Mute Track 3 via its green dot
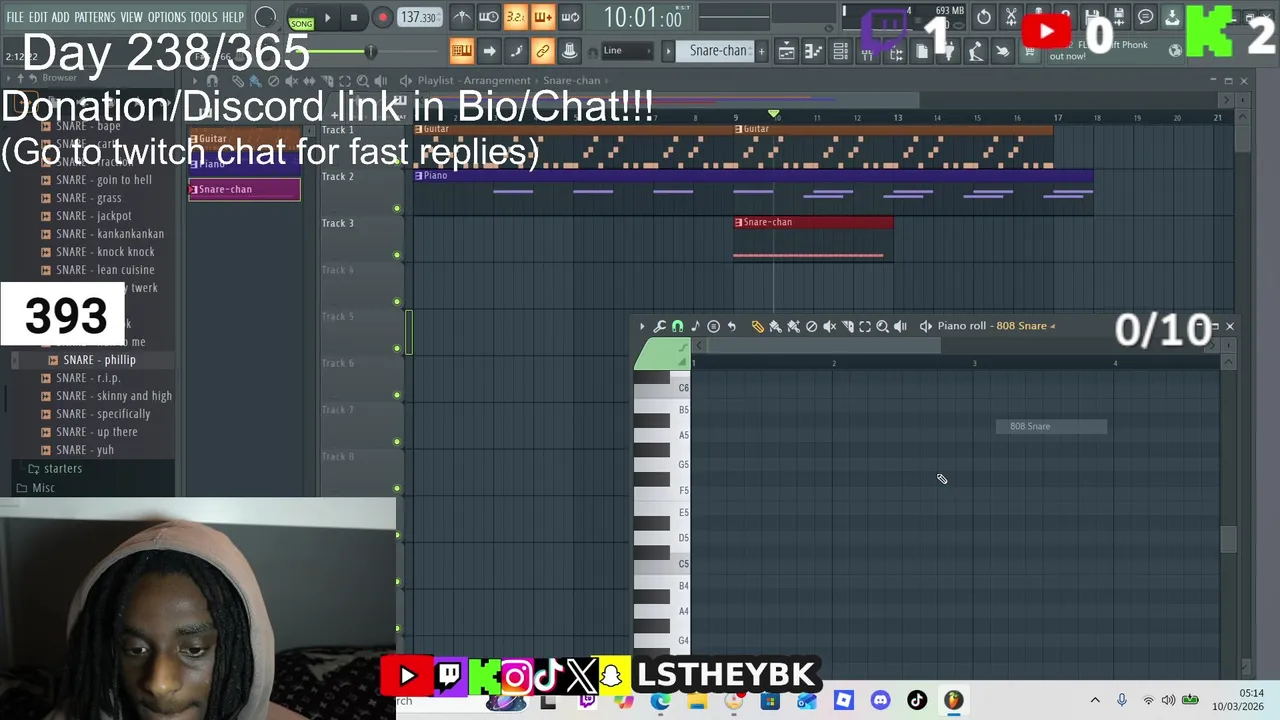 tap(397, 255)
